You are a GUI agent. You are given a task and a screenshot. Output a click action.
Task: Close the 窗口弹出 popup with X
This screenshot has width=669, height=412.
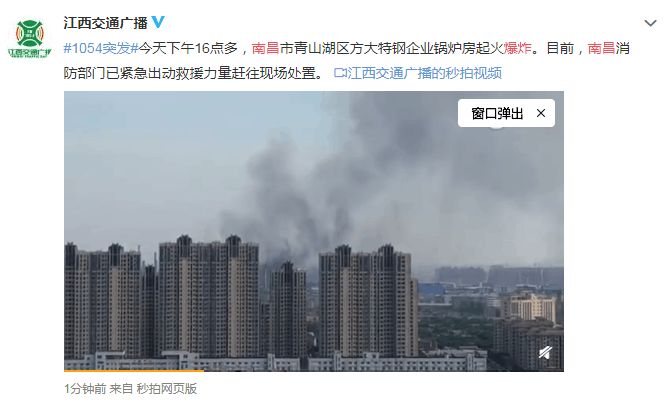[x=541, y=113]
